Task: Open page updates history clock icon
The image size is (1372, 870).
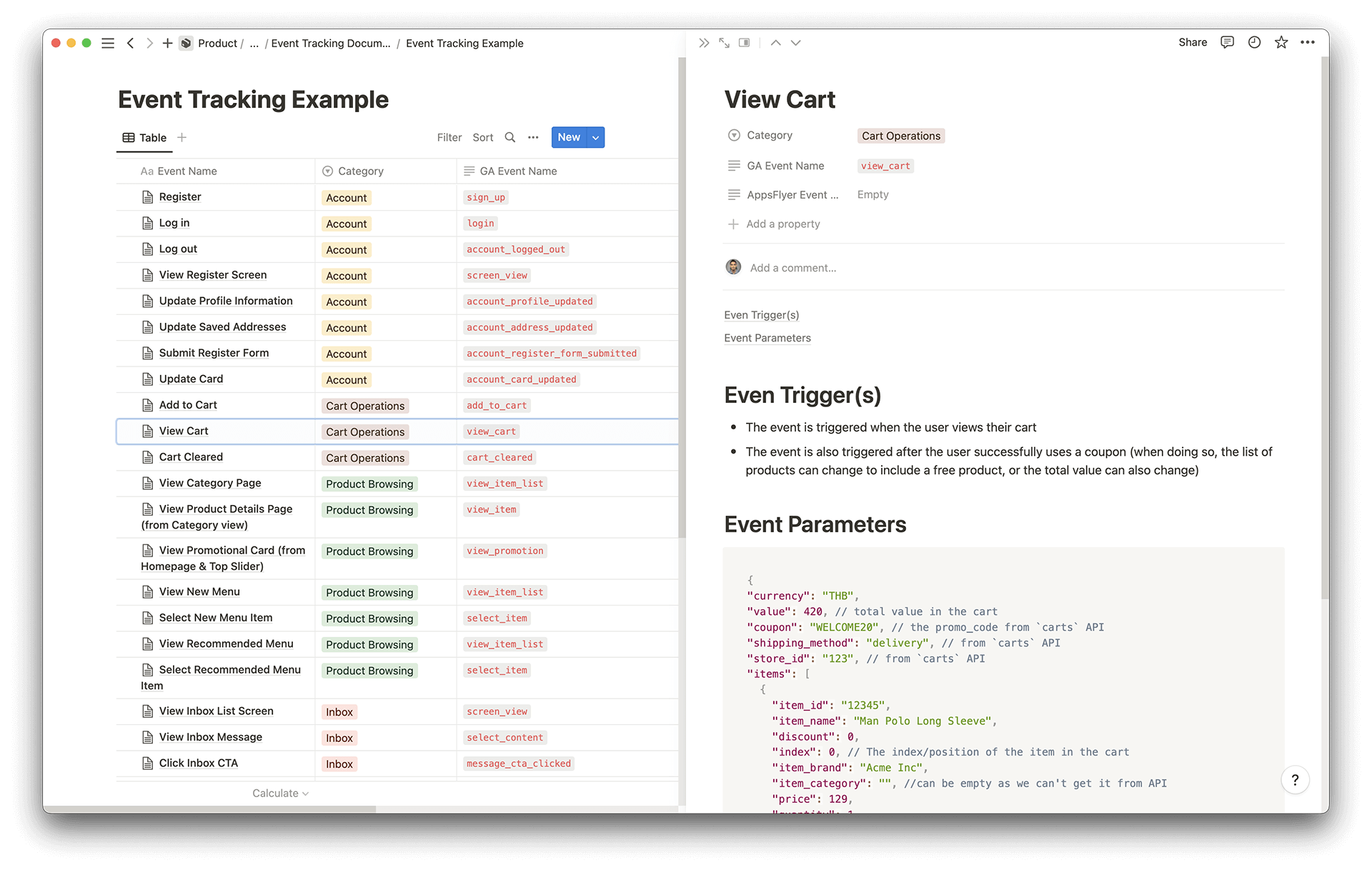Action: pyautogui.click(x=1254, y=43)
